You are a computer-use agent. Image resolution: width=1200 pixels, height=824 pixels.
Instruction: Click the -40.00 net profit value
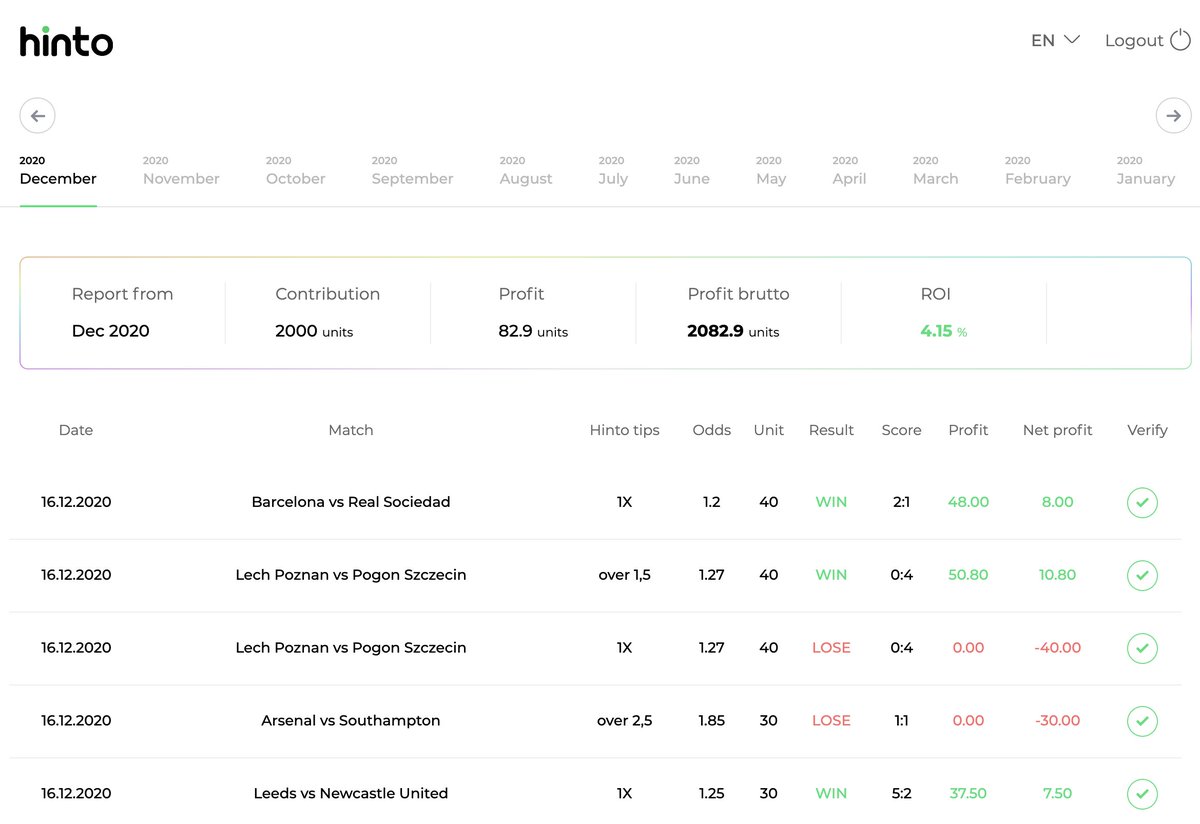pyautogui.click(x=1058, y=648)
